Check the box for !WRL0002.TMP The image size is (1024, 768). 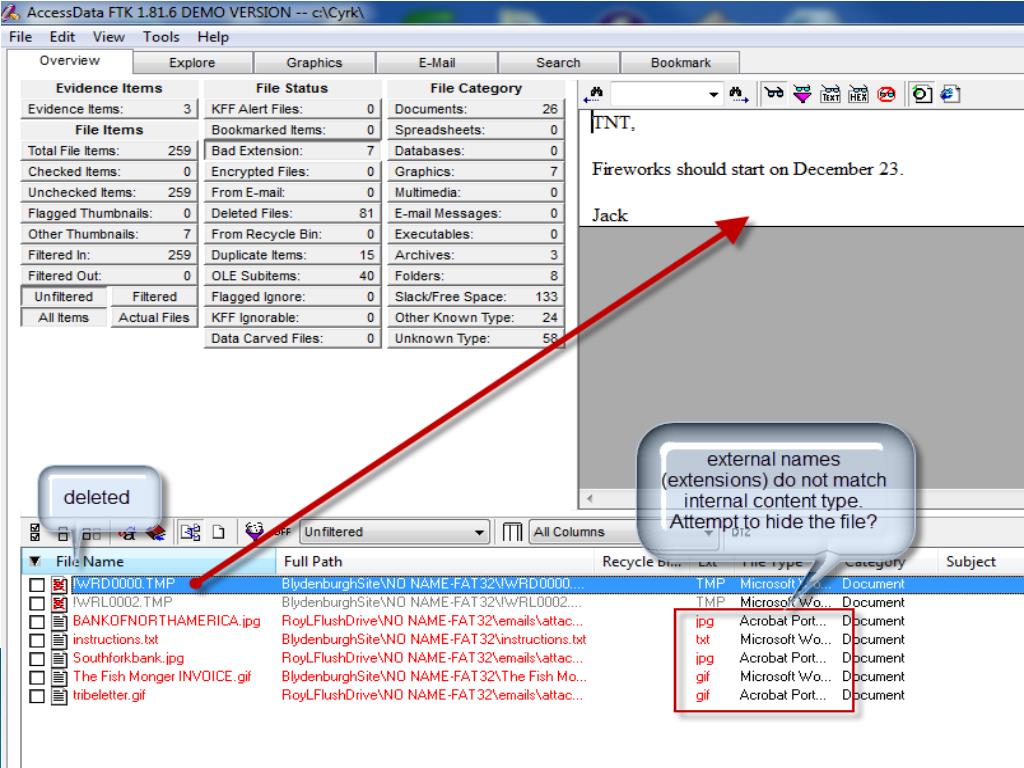(37, 603)
